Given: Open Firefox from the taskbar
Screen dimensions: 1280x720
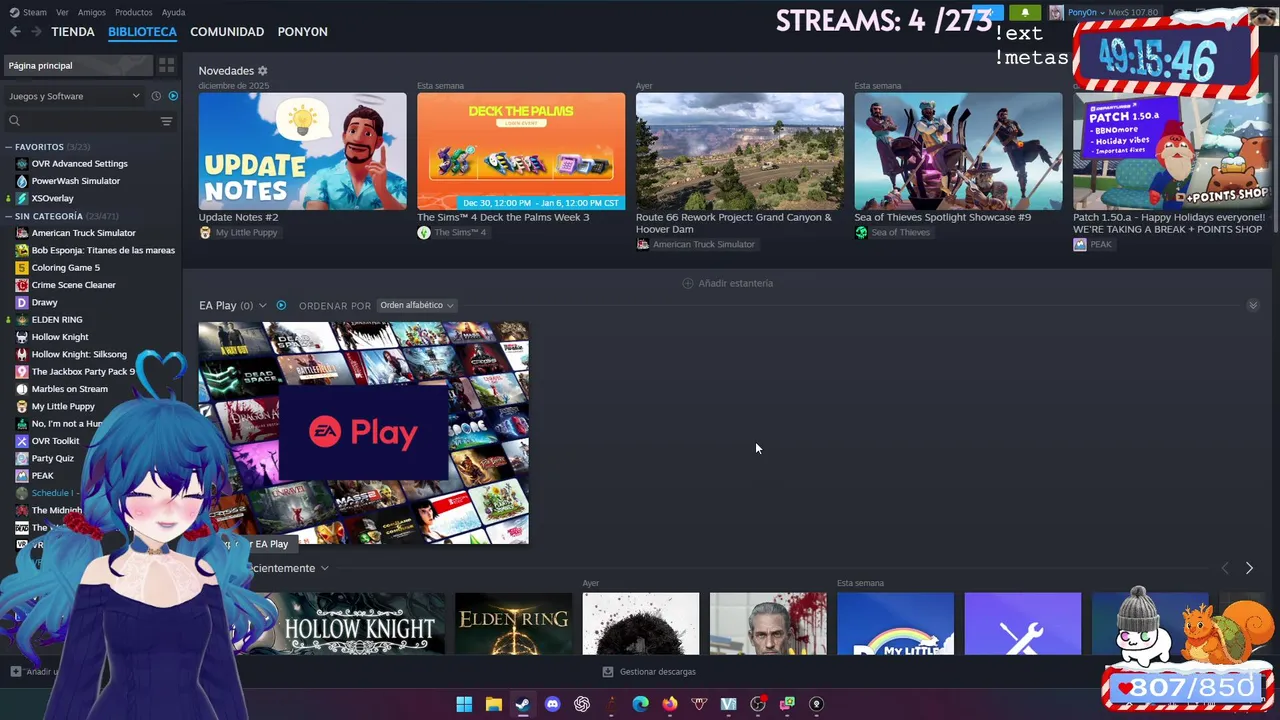Looking at the screenshot, I should tap(670, 704).
